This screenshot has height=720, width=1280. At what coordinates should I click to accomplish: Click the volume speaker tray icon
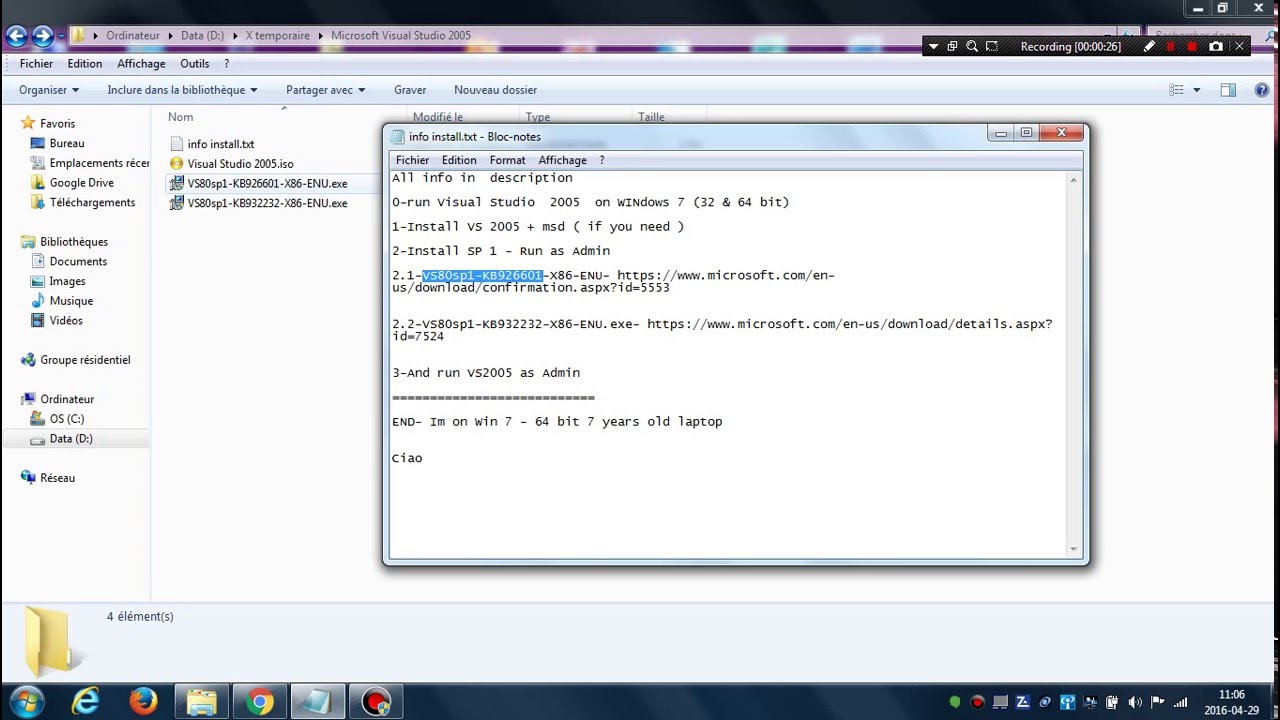coord(1135,702)
